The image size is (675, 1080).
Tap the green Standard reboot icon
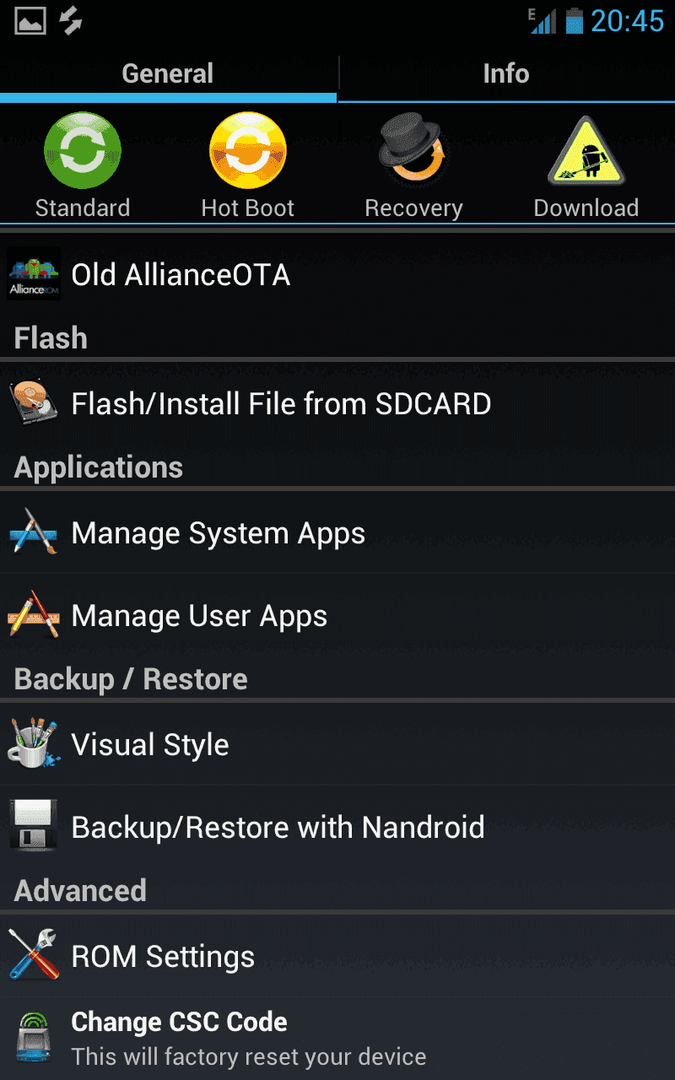pyautogui.click(x=83, y=150)
